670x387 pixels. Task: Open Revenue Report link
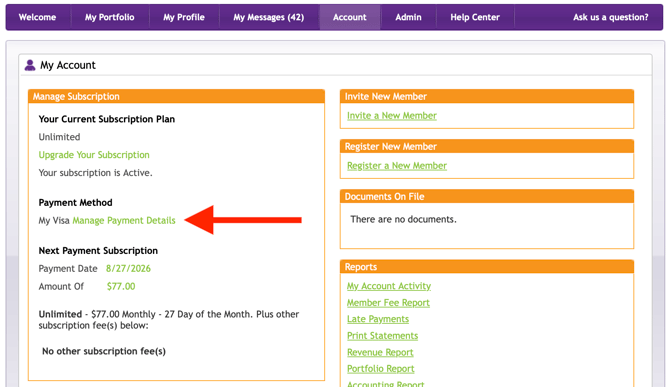point(380,352)
